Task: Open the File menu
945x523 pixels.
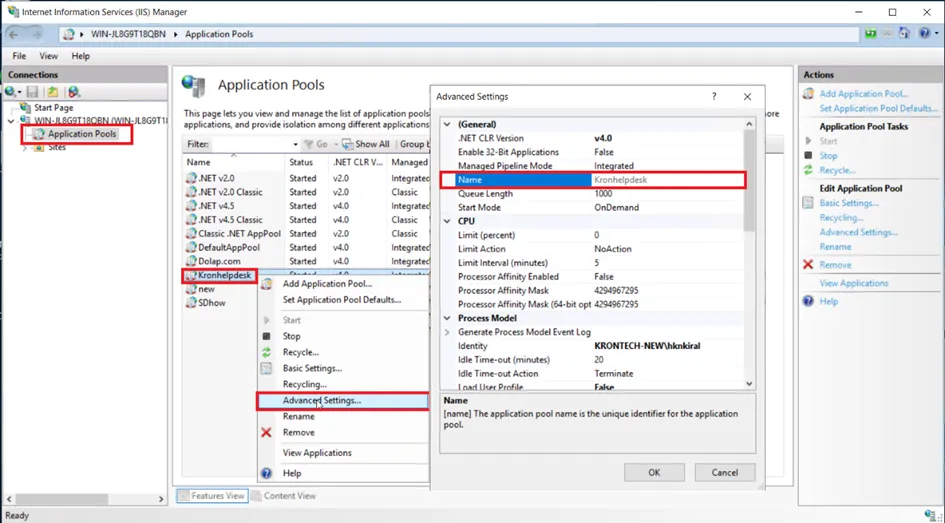Action: coord(19,56)
